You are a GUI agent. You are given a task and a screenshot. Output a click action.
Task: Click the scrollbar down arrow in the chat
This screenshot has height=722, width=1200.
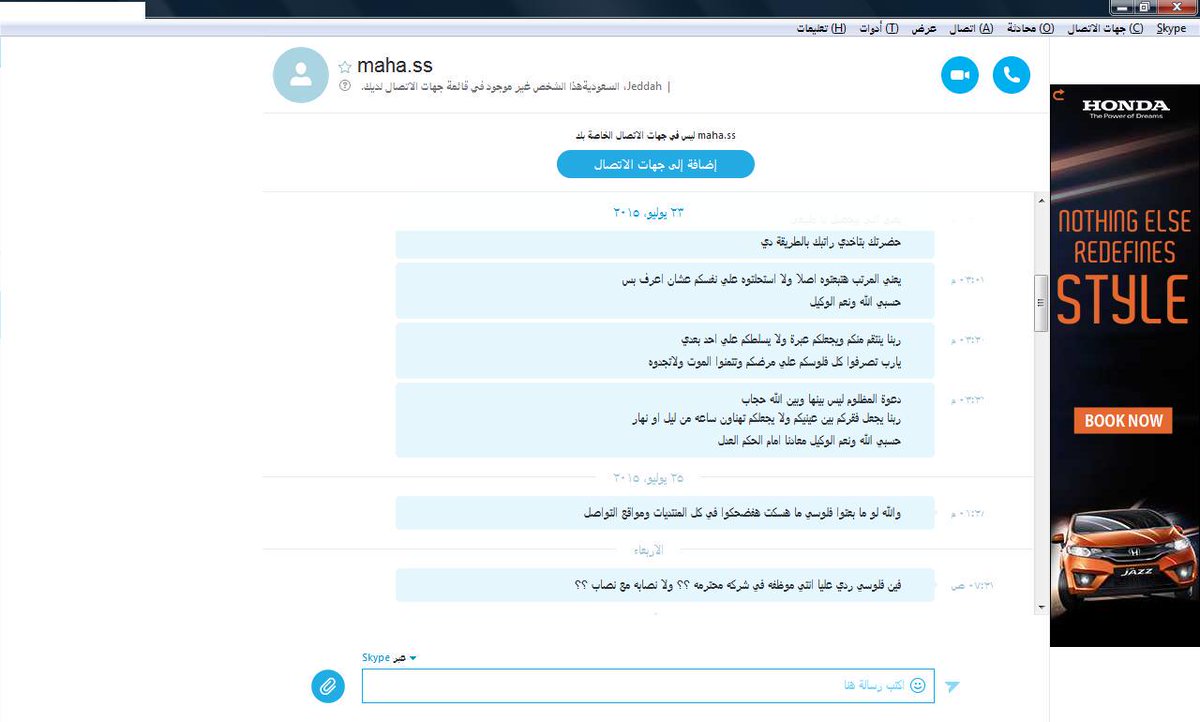[1041, 606]
